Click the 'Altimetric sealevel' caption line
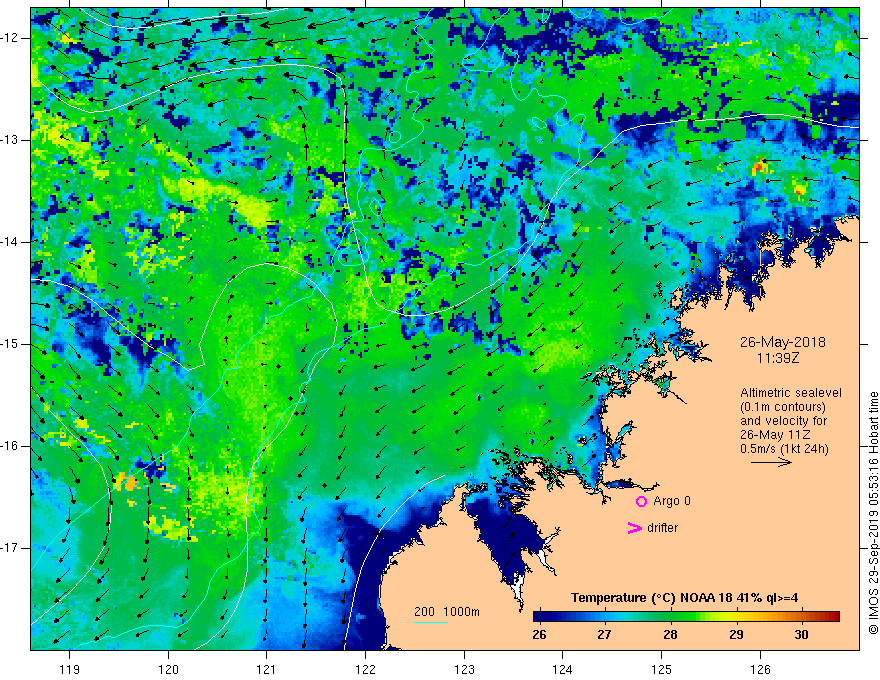This screenshot has height=680, width=880. [791, 393]
